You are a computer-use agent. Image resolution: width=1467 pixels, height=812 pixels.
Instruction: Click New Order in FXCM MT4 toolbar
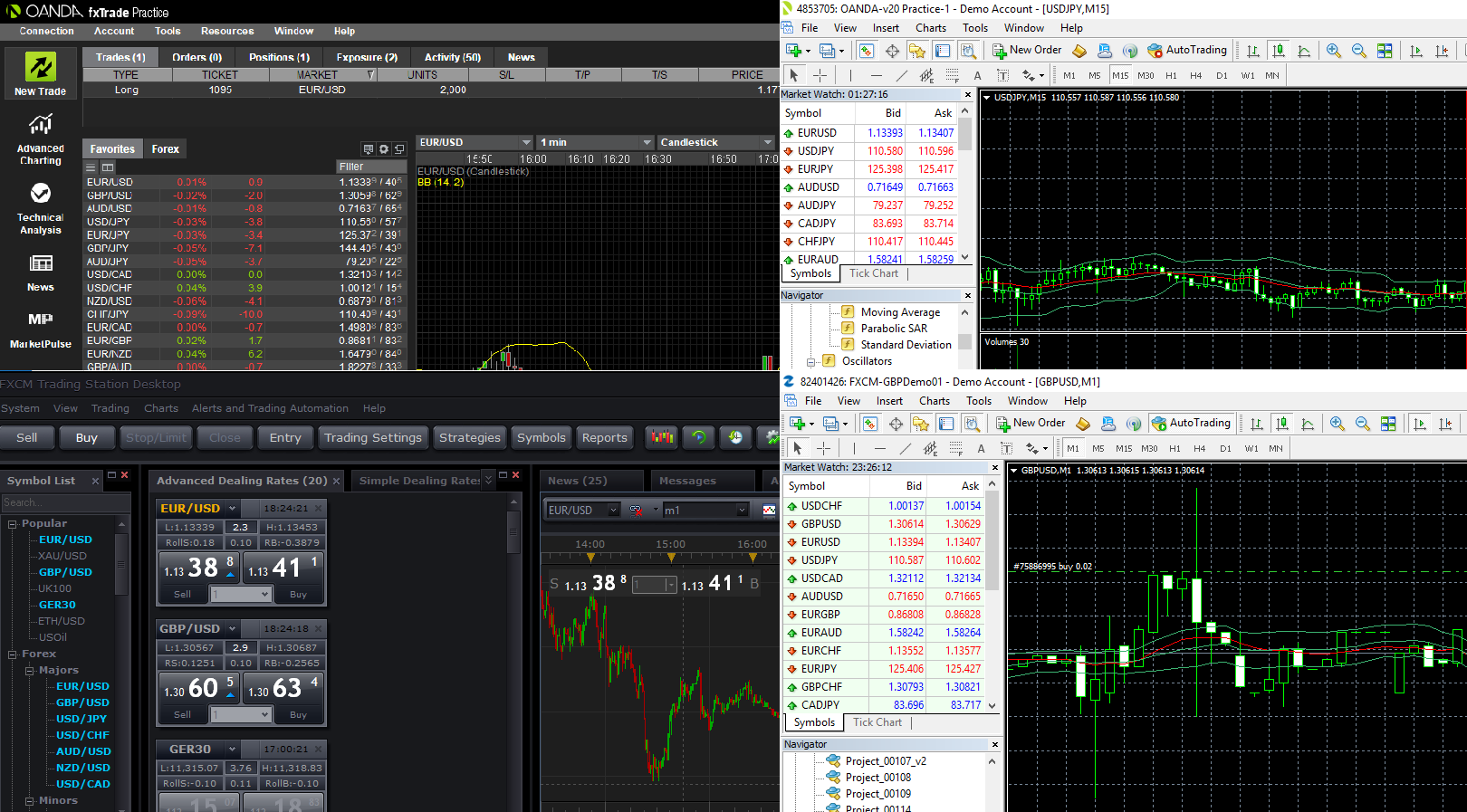pyautogui.click(x=1031, y=424)
